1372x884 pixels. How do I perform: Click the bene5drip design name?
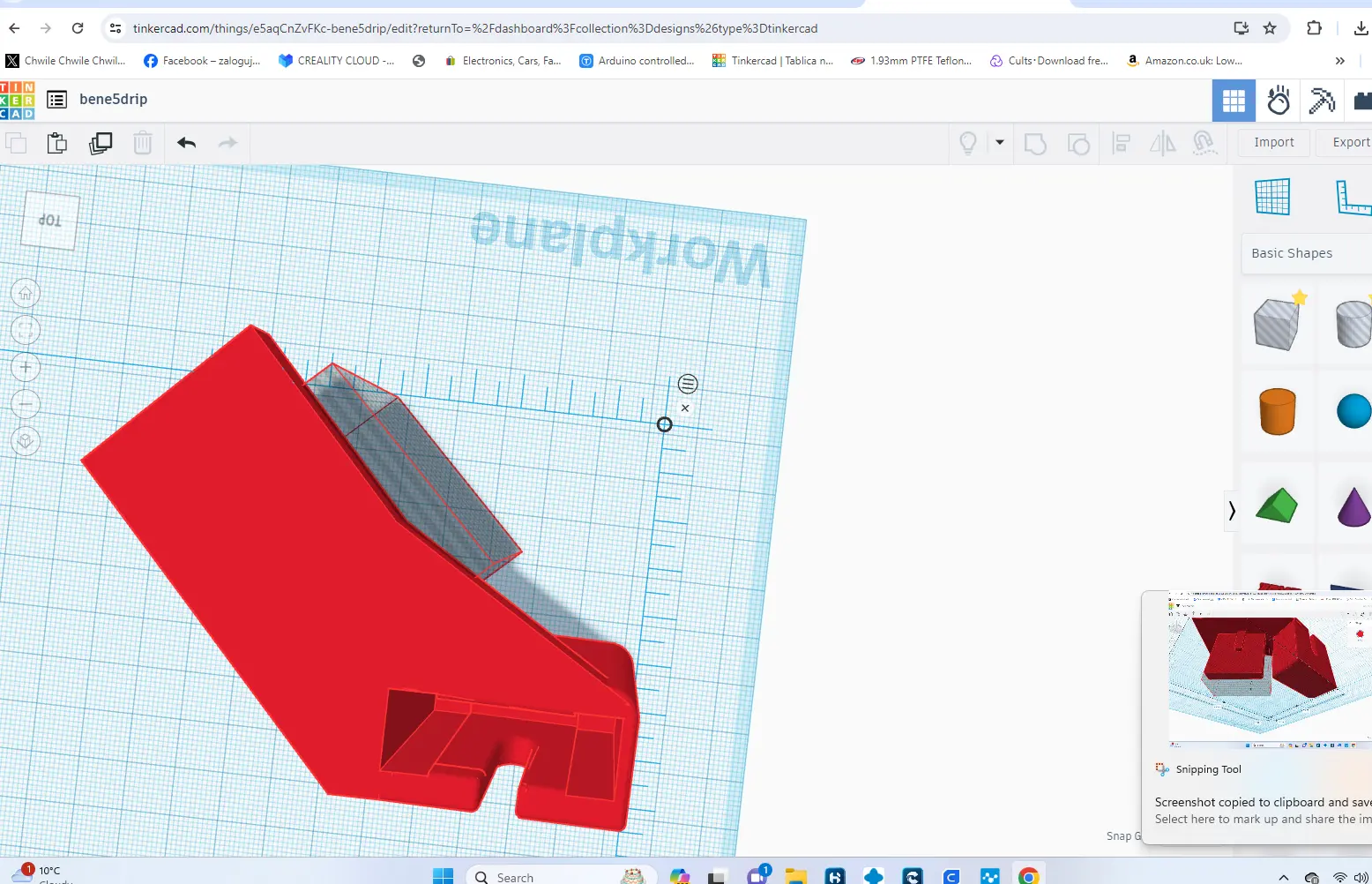click(x=111, y=98)
